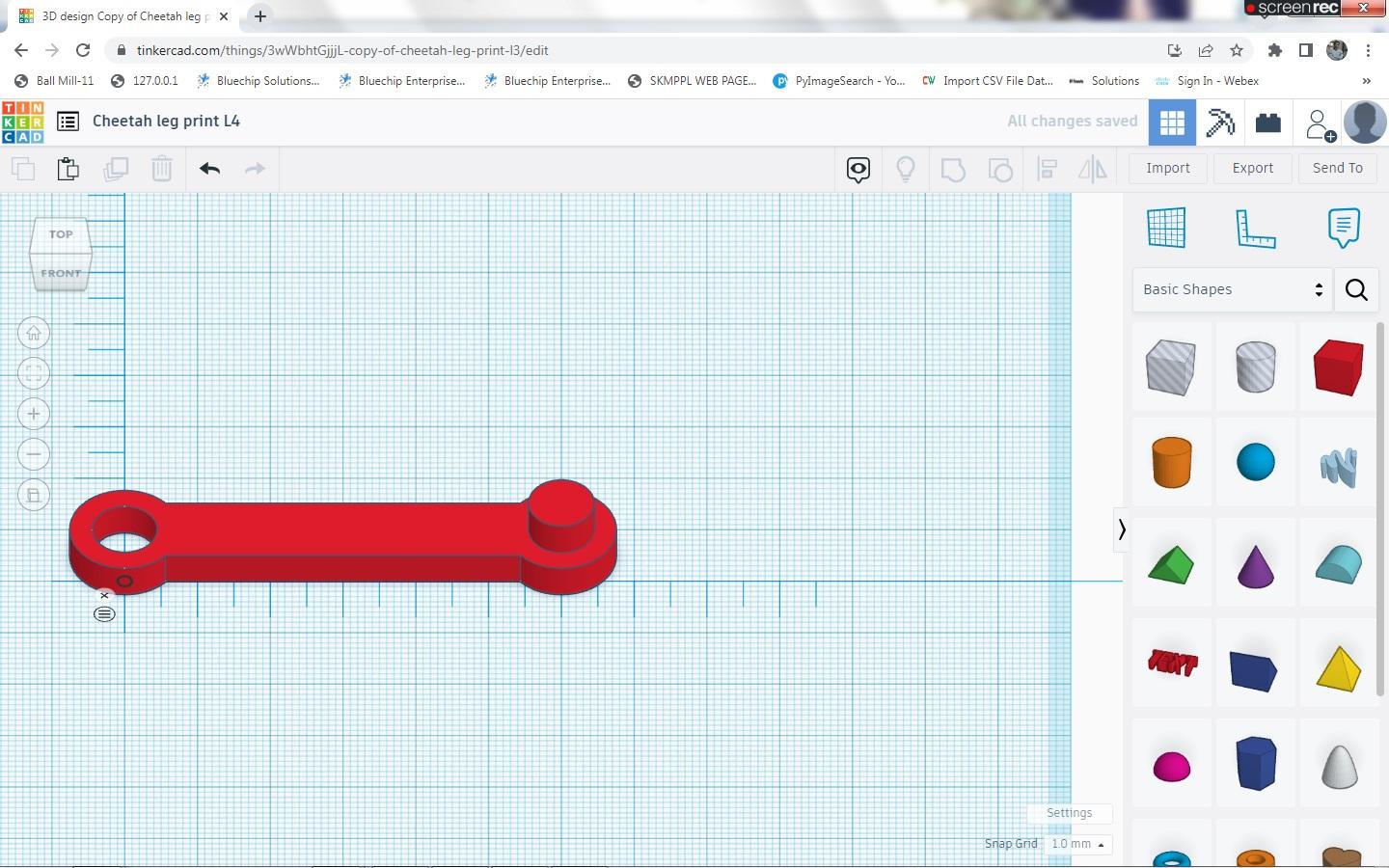The width and height of the screenshot is (1389, 868).
Task: Pick the green Roof shape
Action: point(1171,564)
